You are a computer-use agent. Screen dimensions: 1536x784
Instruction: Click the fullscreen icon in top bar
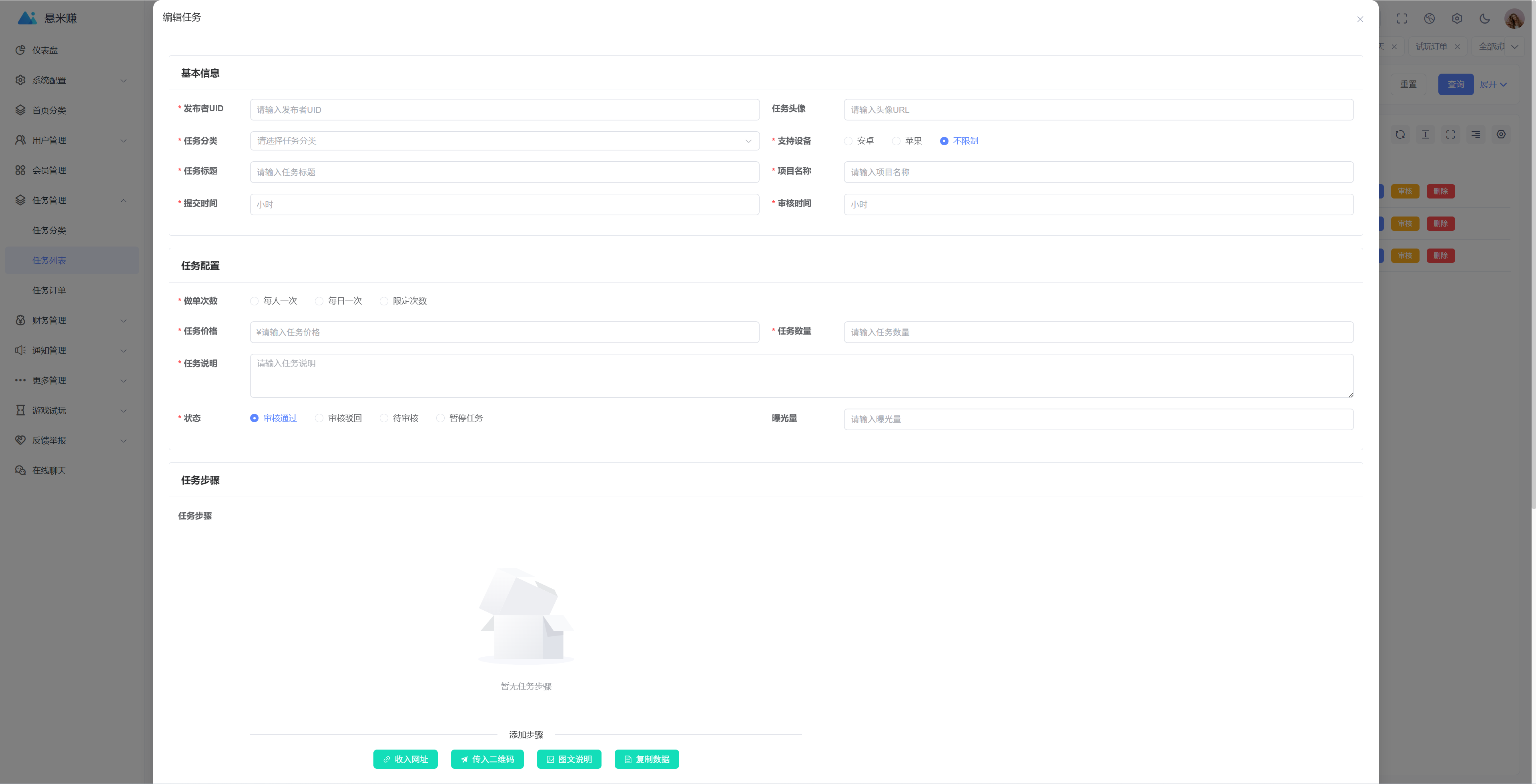tap(1401, 18)
